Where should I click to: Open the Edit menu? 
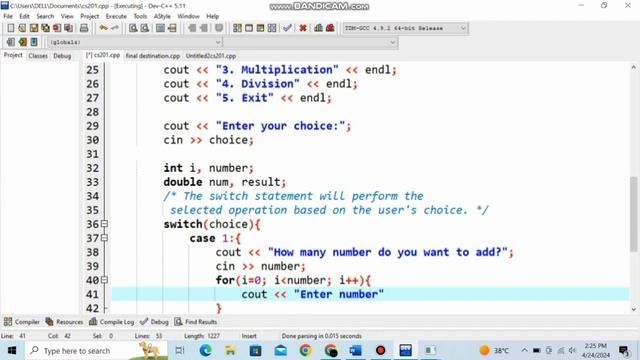(x=24, y=16)
